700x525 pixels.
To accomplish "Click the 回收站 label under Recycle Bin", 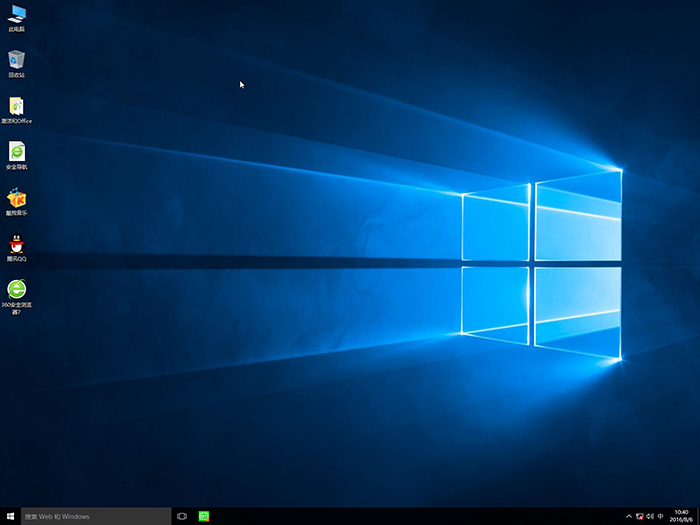I will pos(17,75).
